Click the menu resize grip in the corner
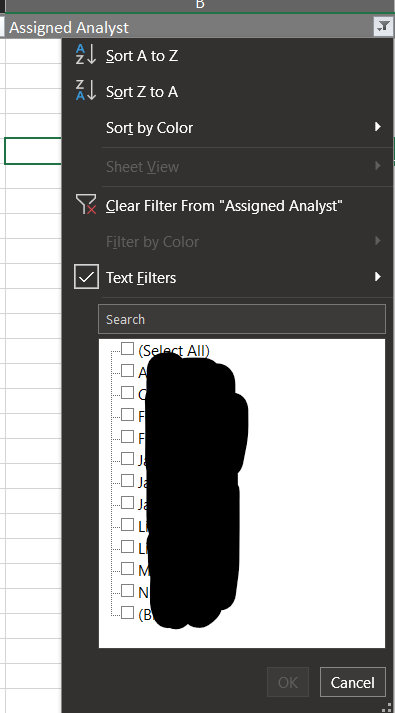This screenshot has width=395, height=713. (387, 707)
